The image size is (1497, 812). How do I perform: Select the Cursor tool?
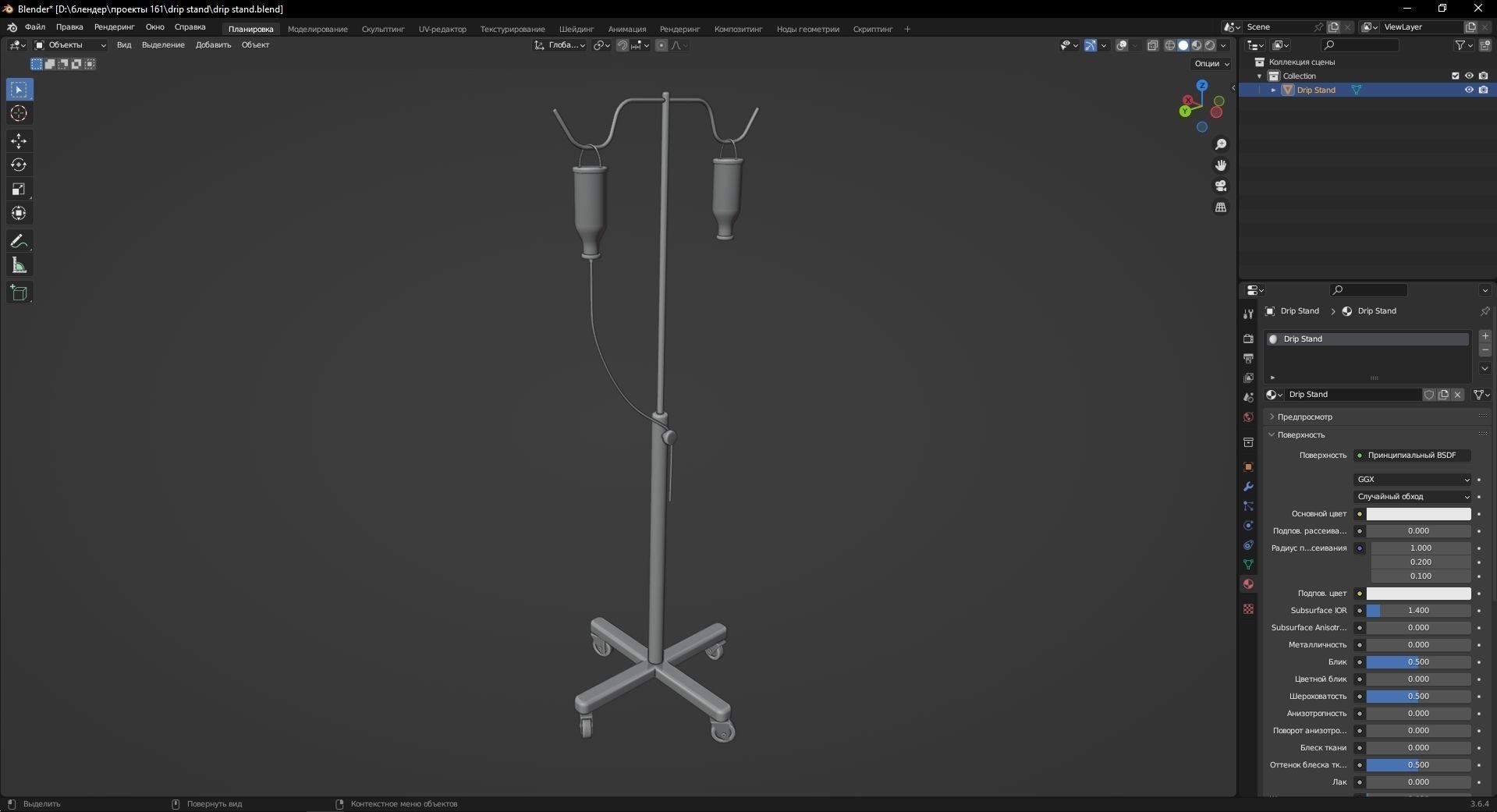tap(19, 114)
